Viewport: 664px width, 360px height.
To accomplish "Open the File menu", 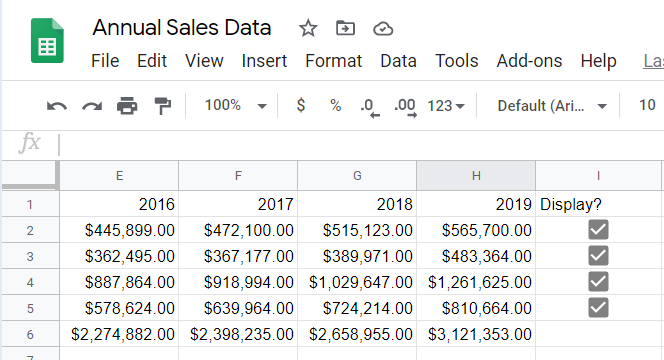I will click(x=105, y=61).
